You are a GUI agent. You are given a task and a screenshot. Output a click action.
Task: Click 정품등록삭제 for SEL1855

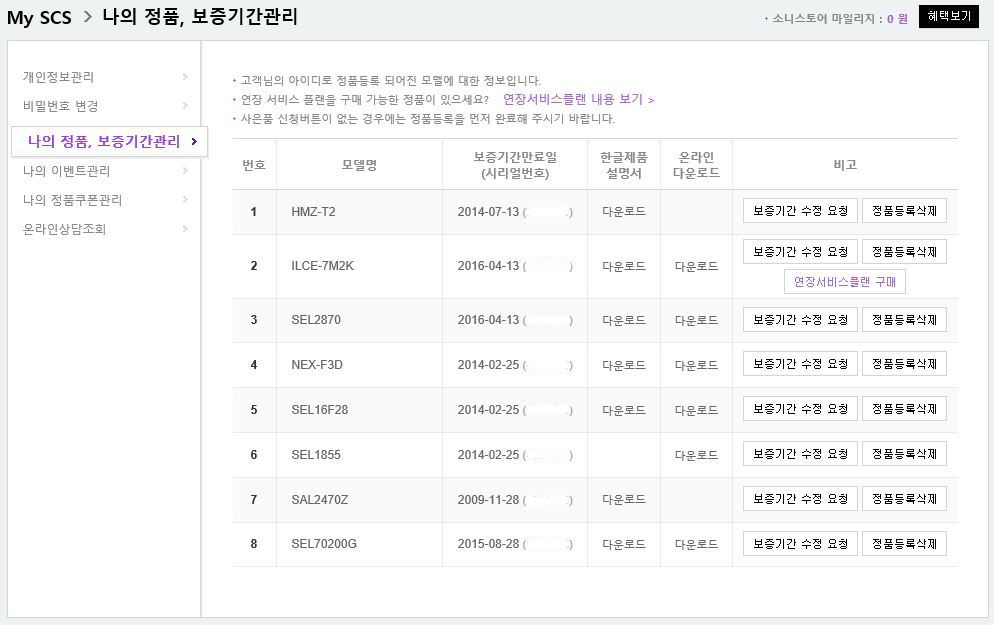(904, 454)
